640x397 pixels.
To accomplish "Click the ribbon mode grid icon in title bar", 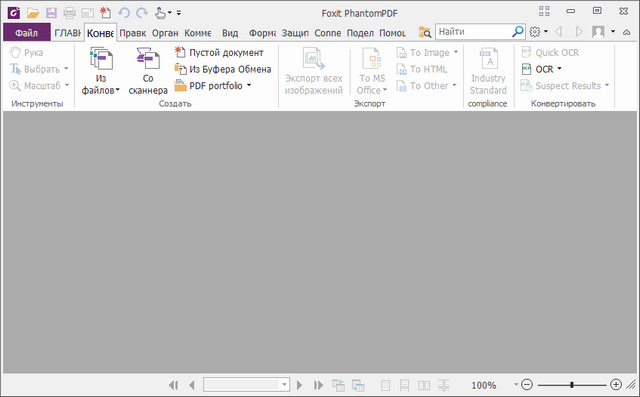I will point(544,11).
